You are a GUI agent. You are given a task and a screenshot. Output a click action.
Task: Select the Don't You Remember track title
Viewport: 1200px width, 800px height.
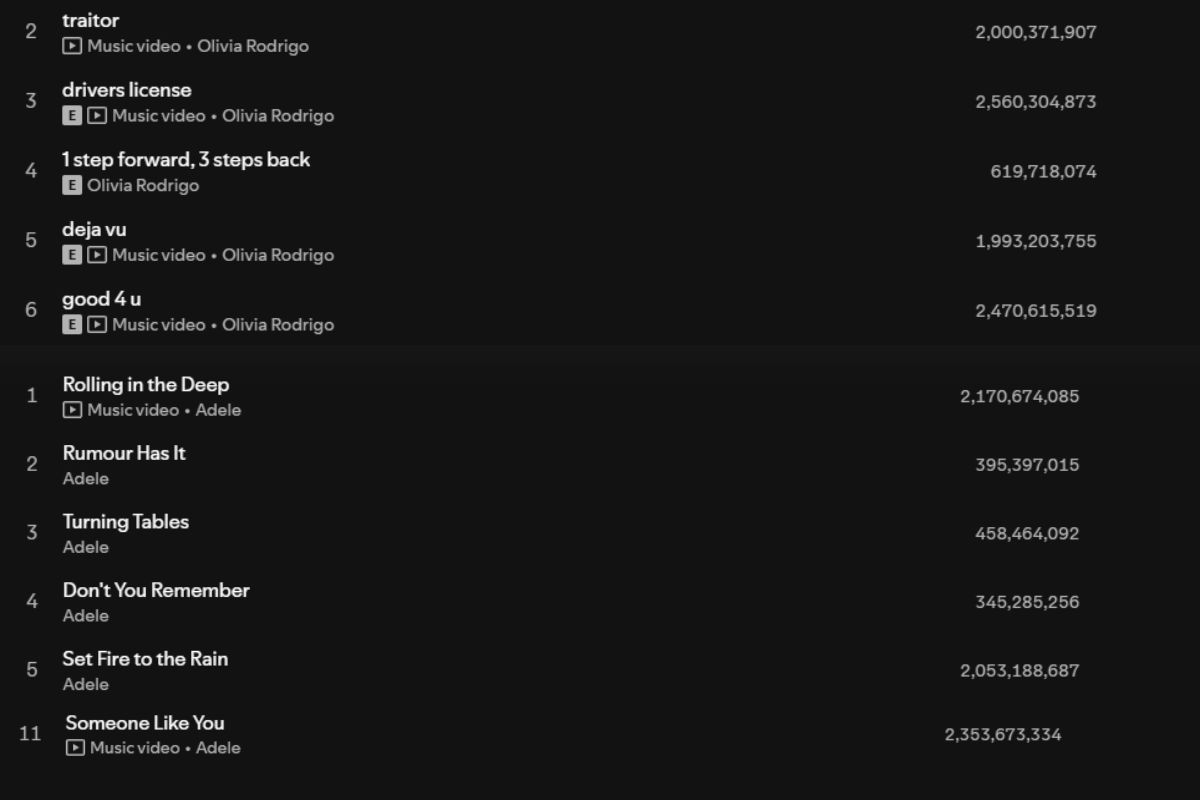(x=156, y=590)
